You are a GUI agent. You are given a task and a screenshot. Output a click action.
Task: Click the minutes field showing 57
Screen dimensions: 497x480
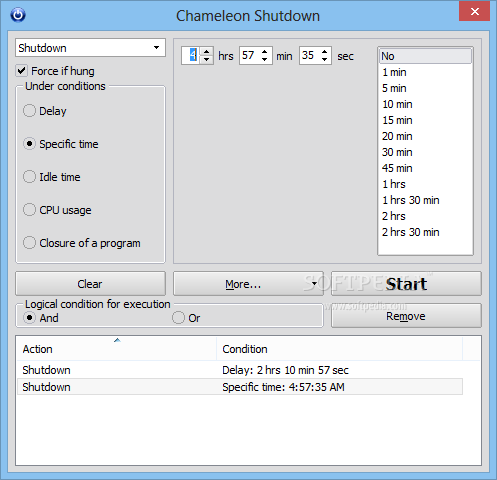249,55
